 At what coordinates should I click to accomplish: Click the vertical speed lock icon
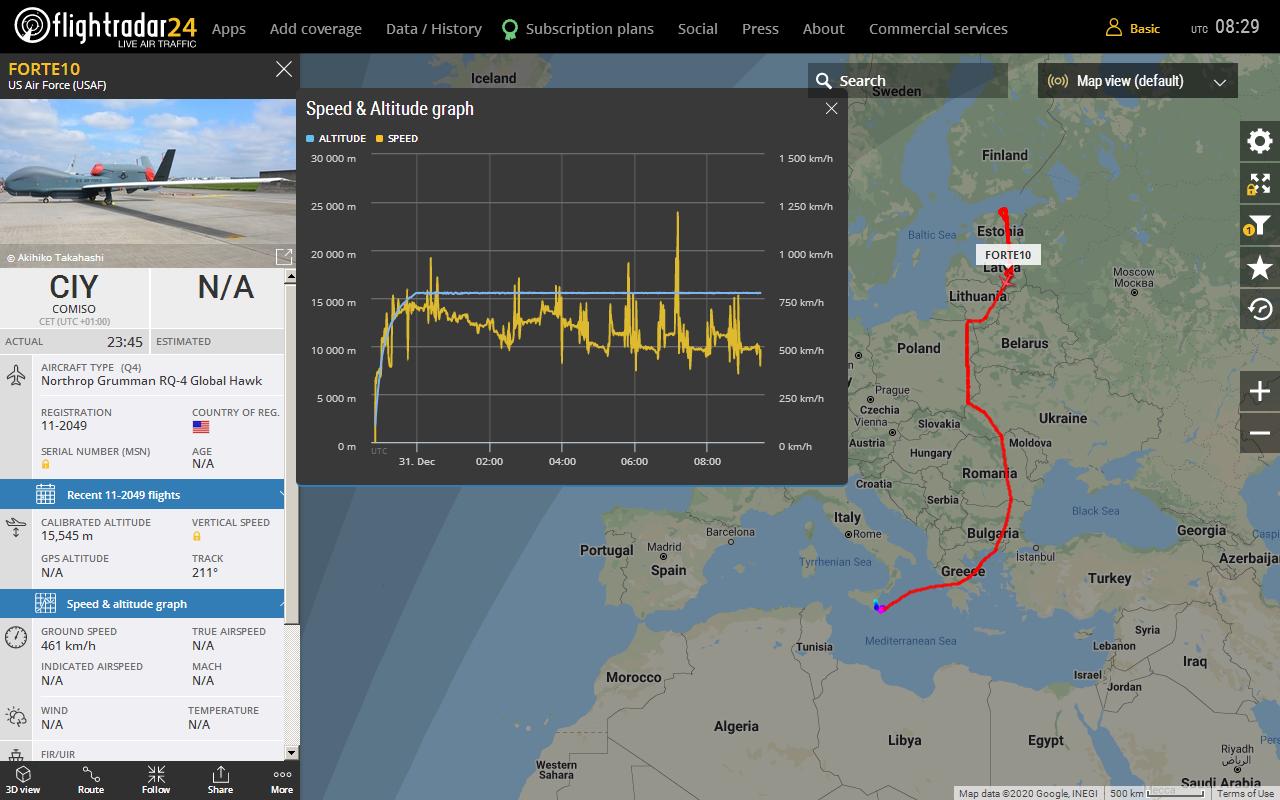pos(197,536)
